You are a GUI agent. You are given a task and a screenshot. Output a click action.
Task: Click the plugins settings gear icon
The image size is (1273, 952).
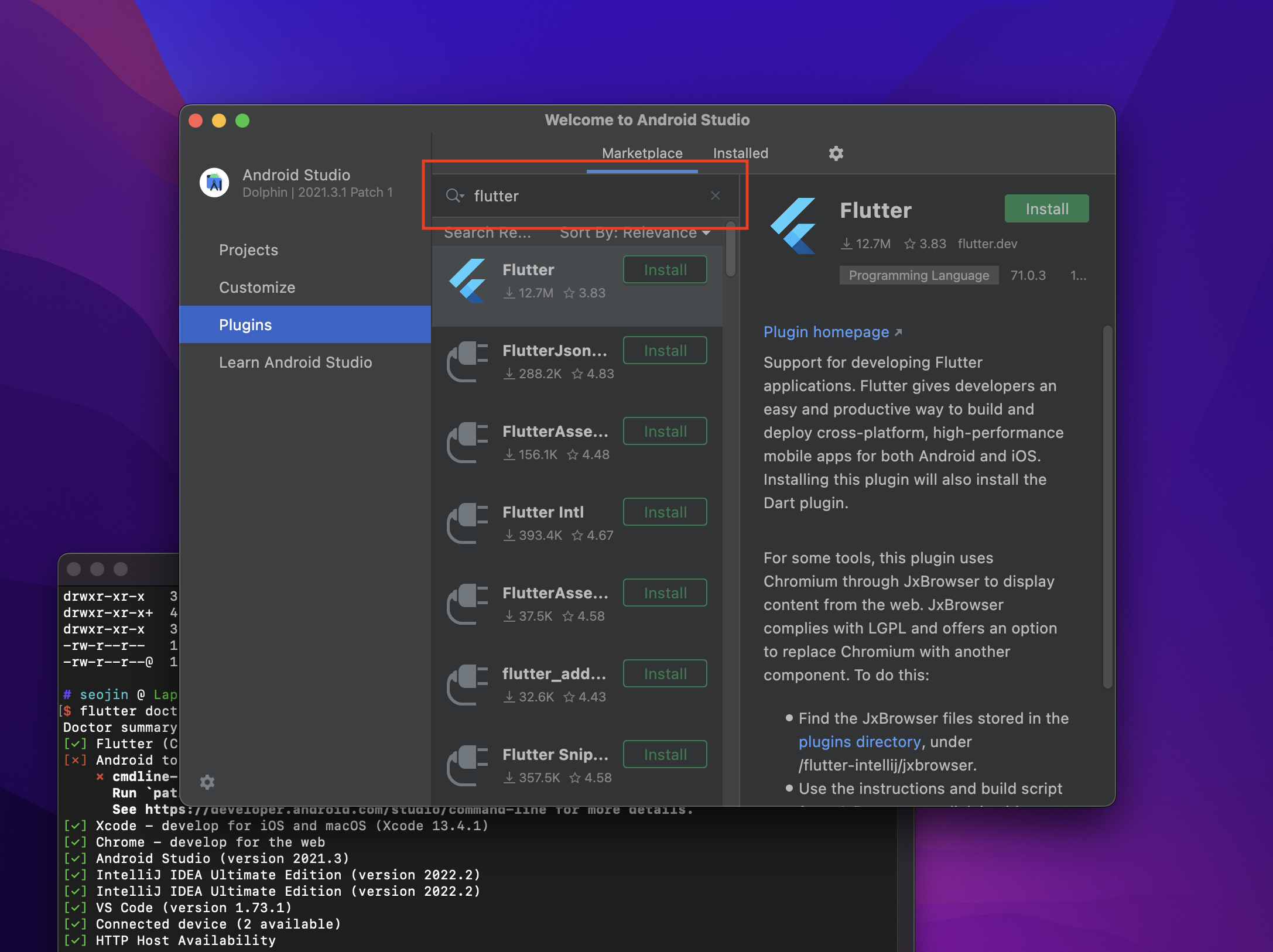click(x=836, y=153)
